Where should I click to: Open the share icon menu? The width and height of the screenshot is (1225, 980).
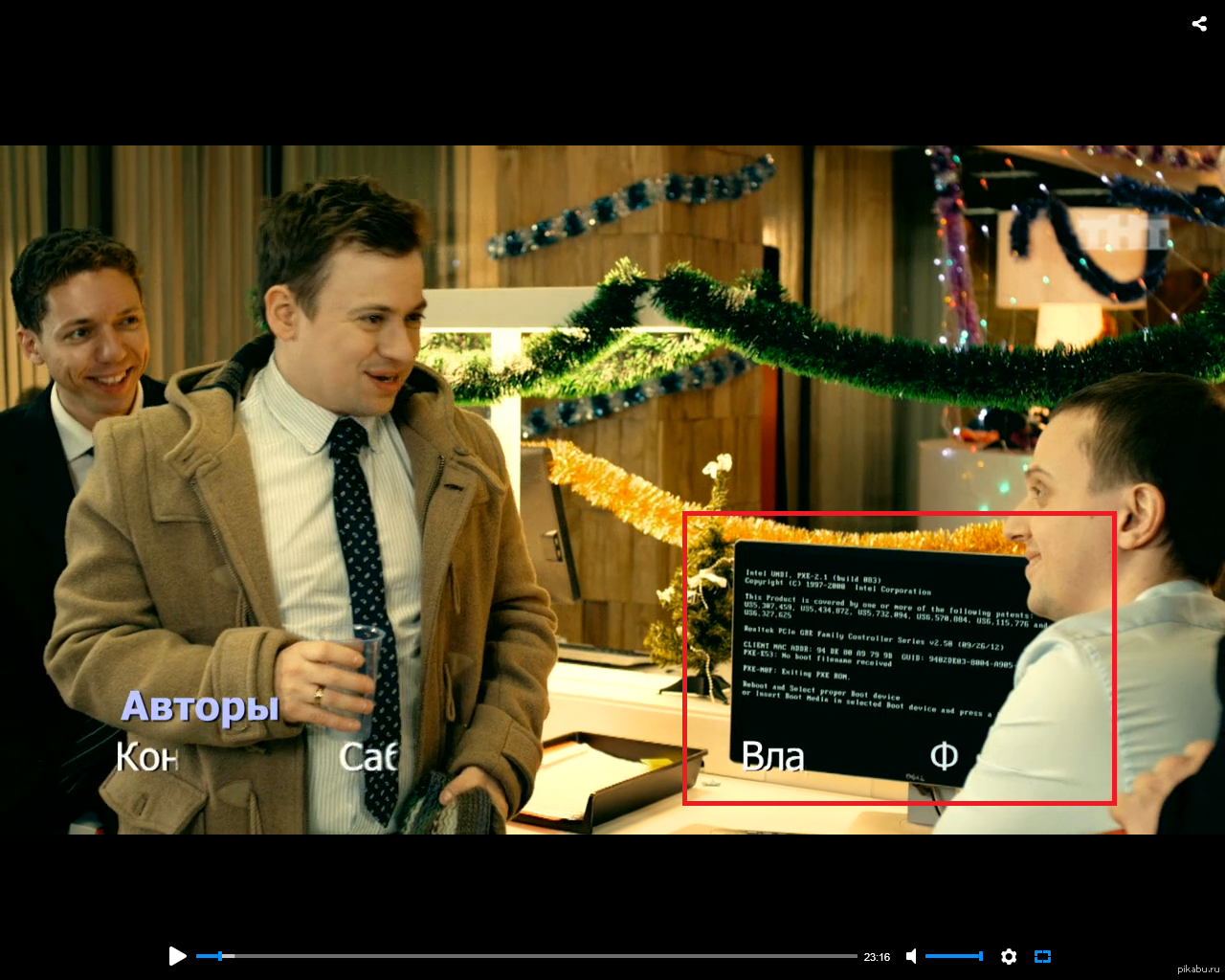[x=1199, y=24]
